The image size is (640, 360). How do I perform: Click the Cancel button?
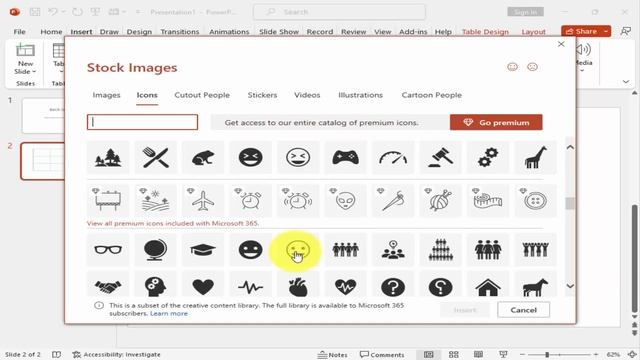523,310
